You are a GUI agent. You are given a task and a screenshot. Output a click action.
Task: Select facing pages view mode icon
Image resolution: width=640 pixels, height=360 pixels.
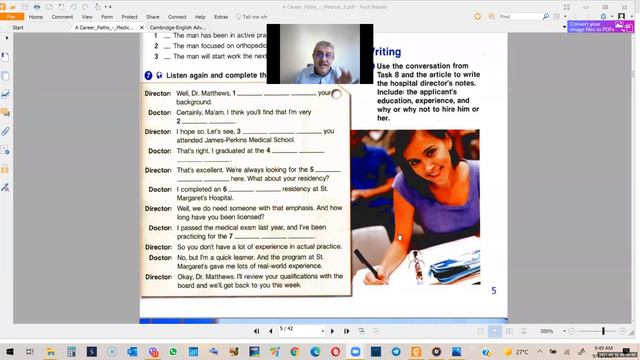pos(509,331)
